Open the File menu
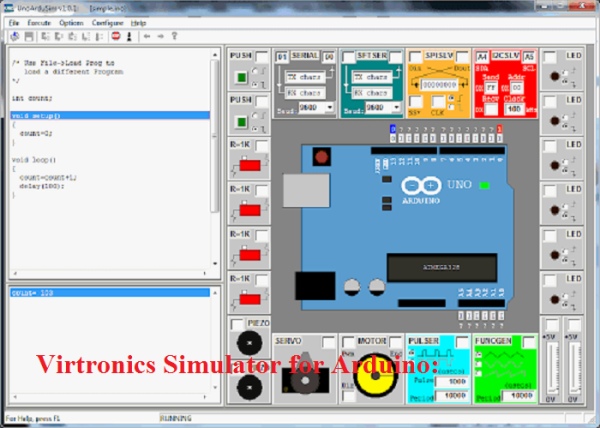The height and width of the screenshot is (428, 600). 14,22
